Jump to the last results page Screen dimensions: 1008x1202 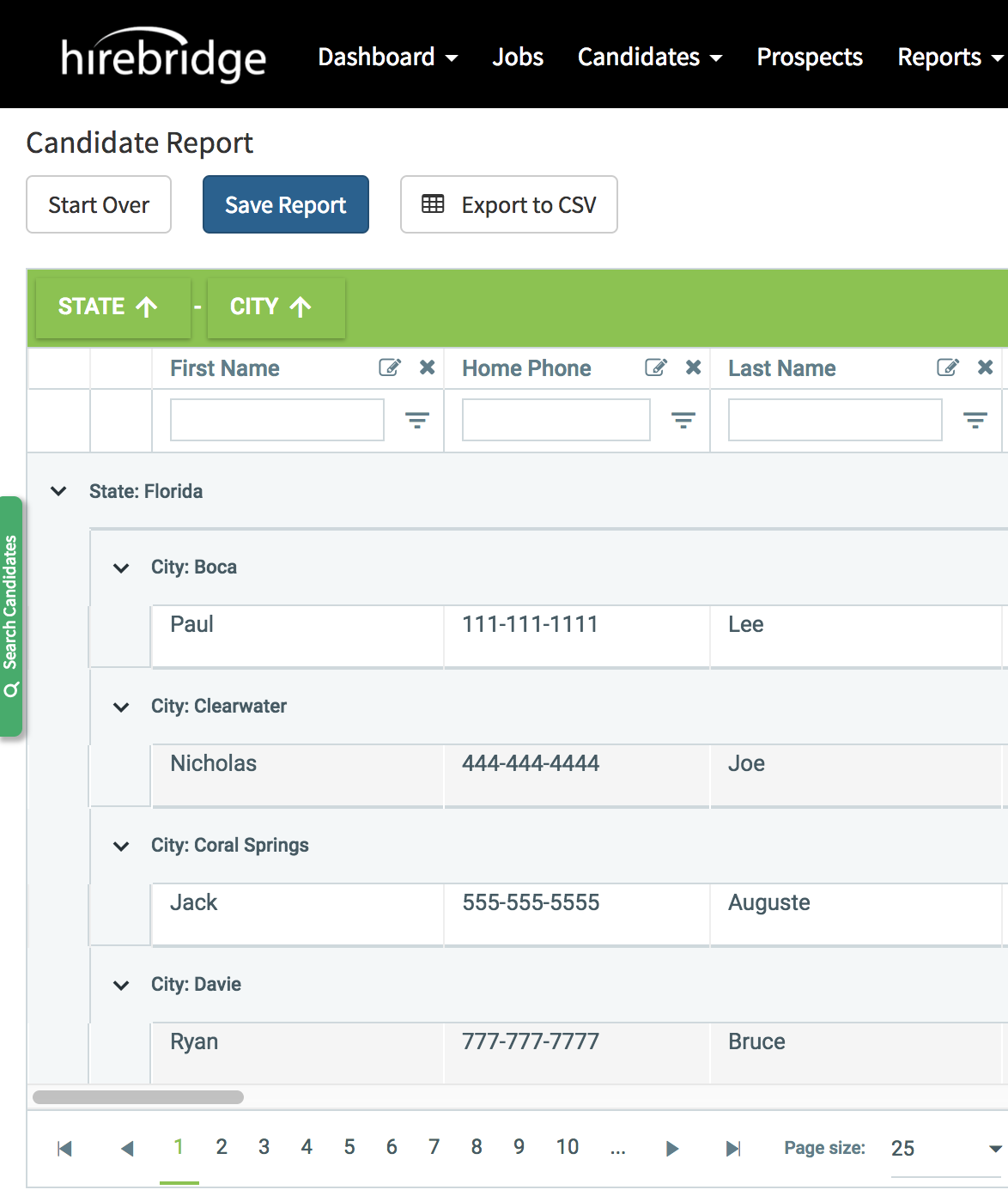[732, 1147]
